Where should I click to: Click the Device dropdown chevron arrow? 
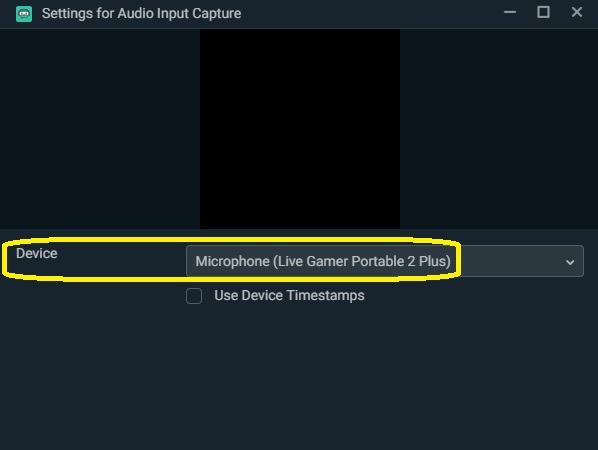[x=570, y=262]
